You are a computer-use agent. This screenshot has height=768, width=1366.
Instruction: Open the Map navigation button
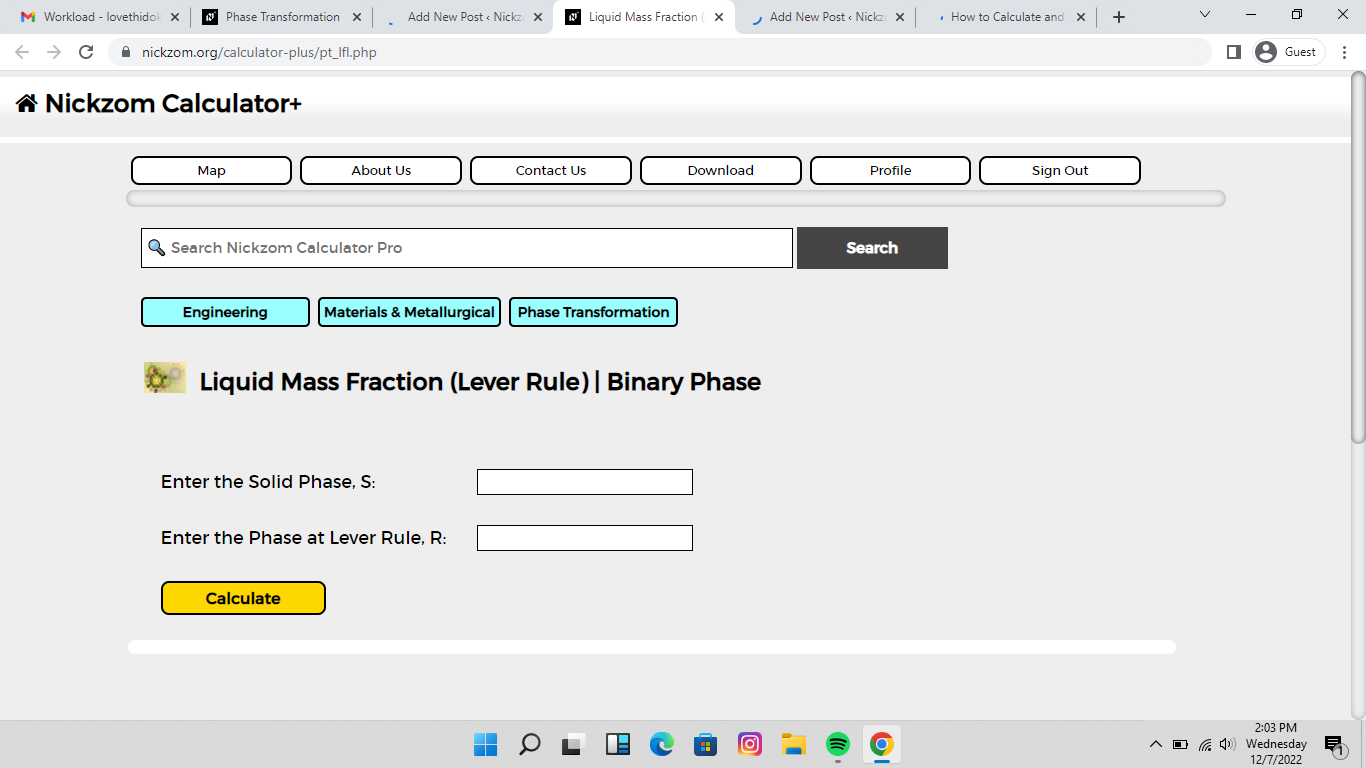click(211, 170)
